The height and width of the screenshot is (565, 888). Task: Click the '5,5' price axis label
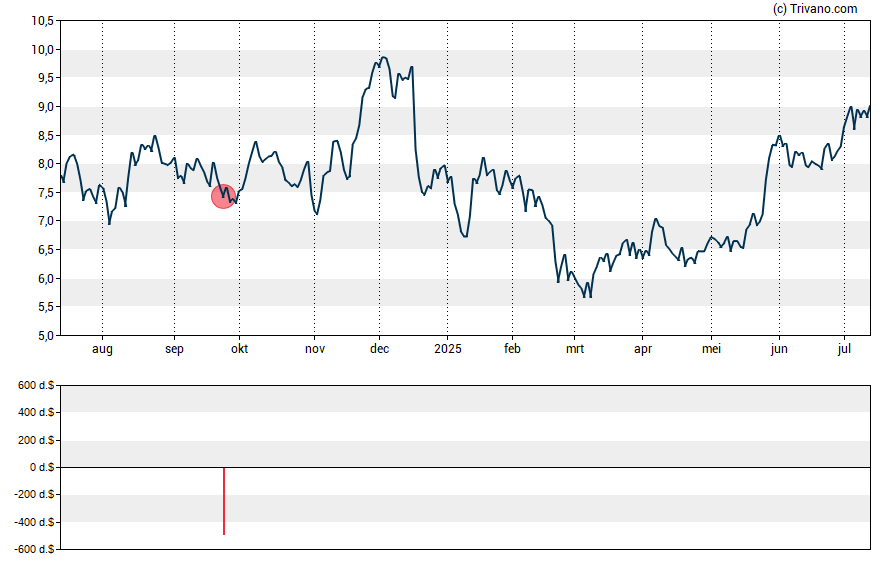pos(45,307)
